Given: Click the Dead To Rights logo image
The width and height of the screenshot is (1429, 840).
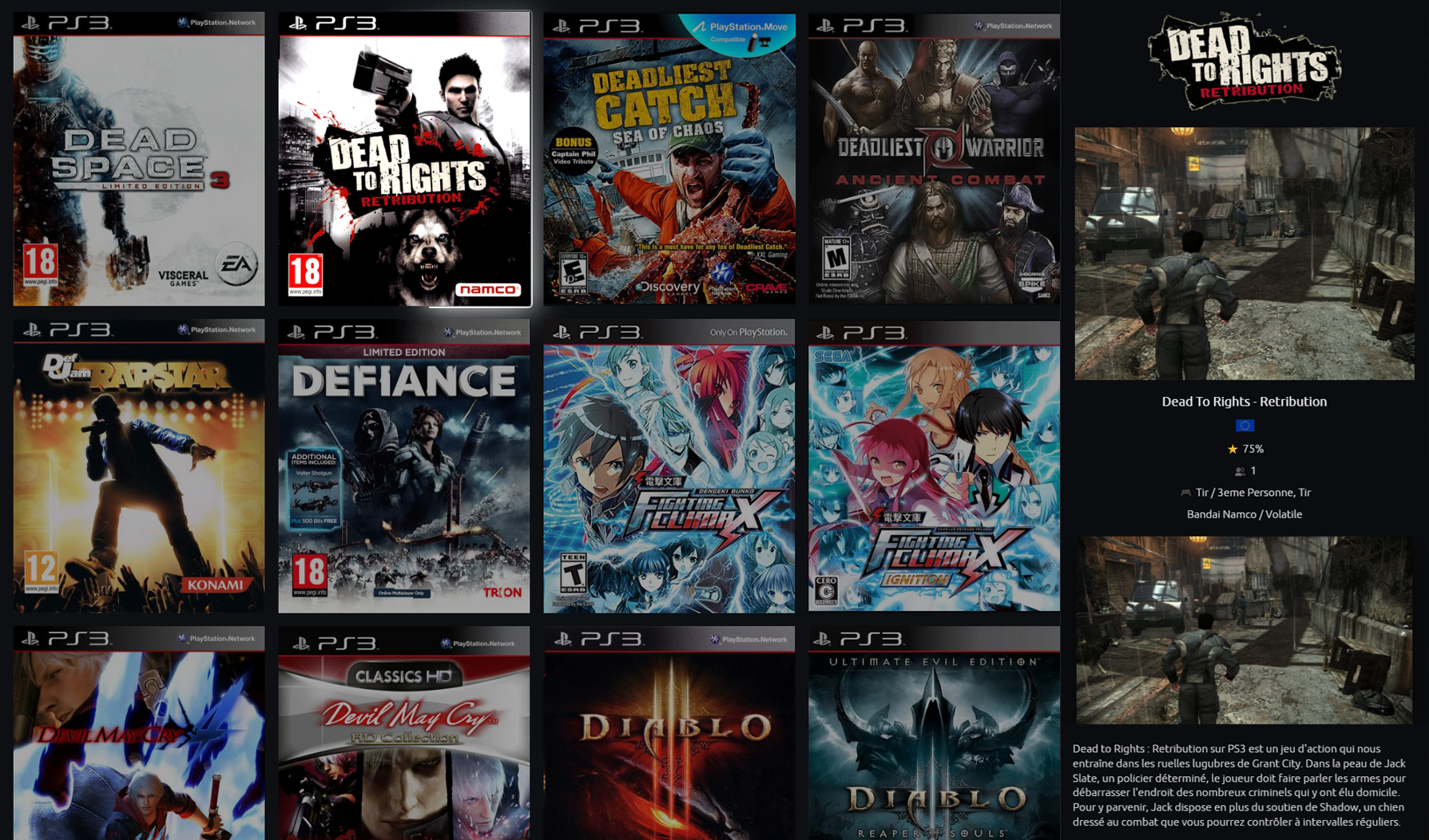Looking at the screenshot, I should 1244,61.
